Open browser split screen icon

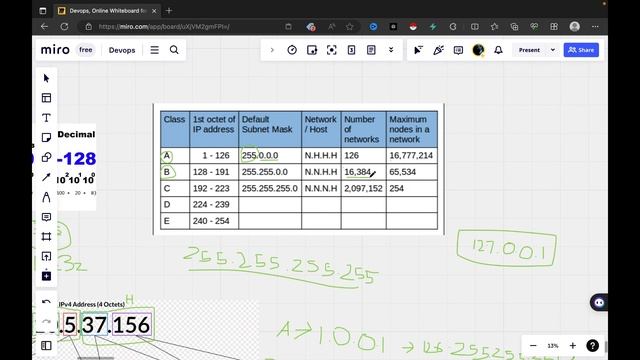point(474,27)
